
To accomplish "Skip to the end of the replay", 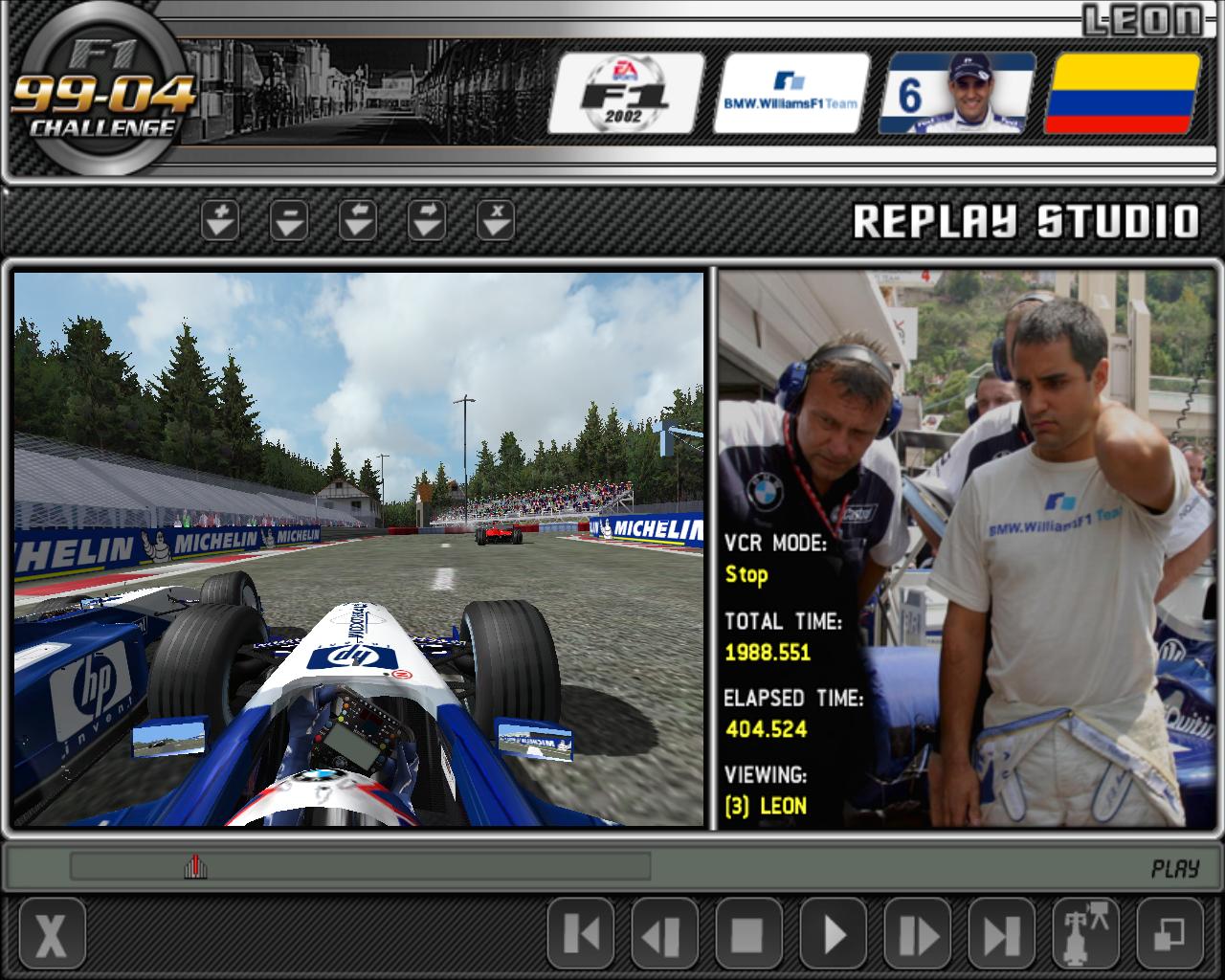I will click(1002, 934).
